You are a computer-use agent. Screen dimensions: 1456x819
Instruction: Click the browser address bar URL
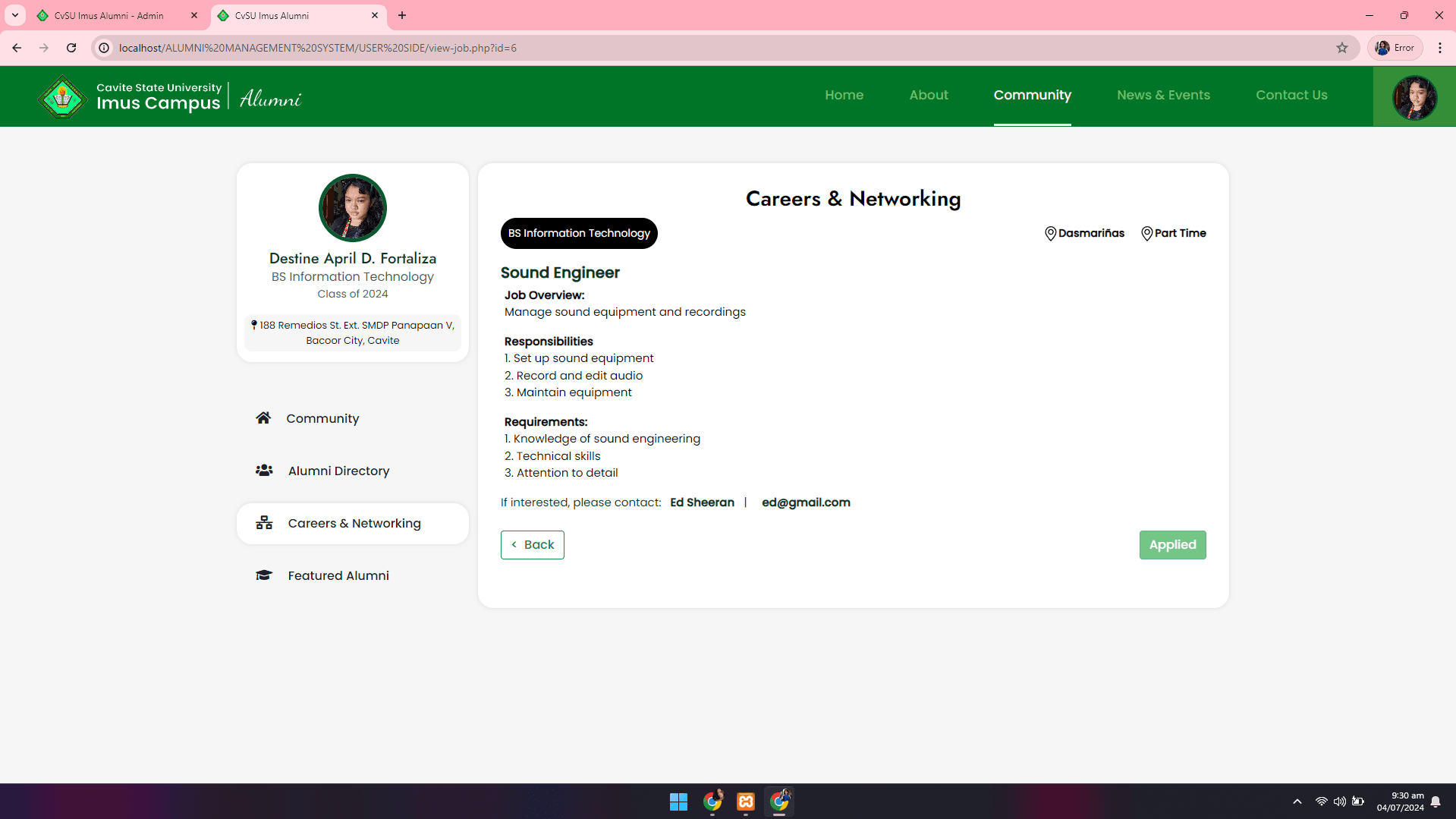coord(318,48)
